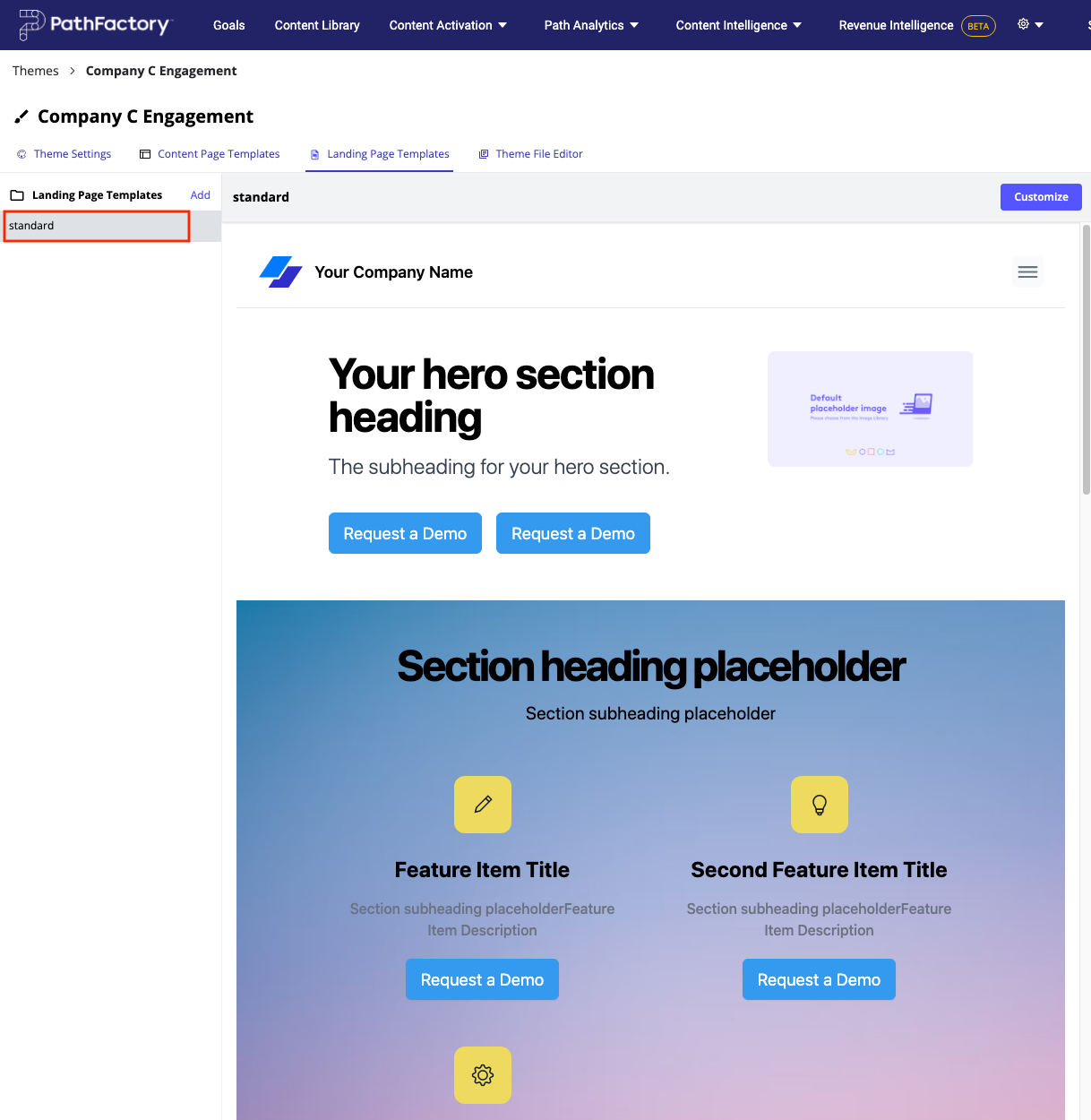
Task: Open the Theme File Editor tab
Action: pos(539,153)
